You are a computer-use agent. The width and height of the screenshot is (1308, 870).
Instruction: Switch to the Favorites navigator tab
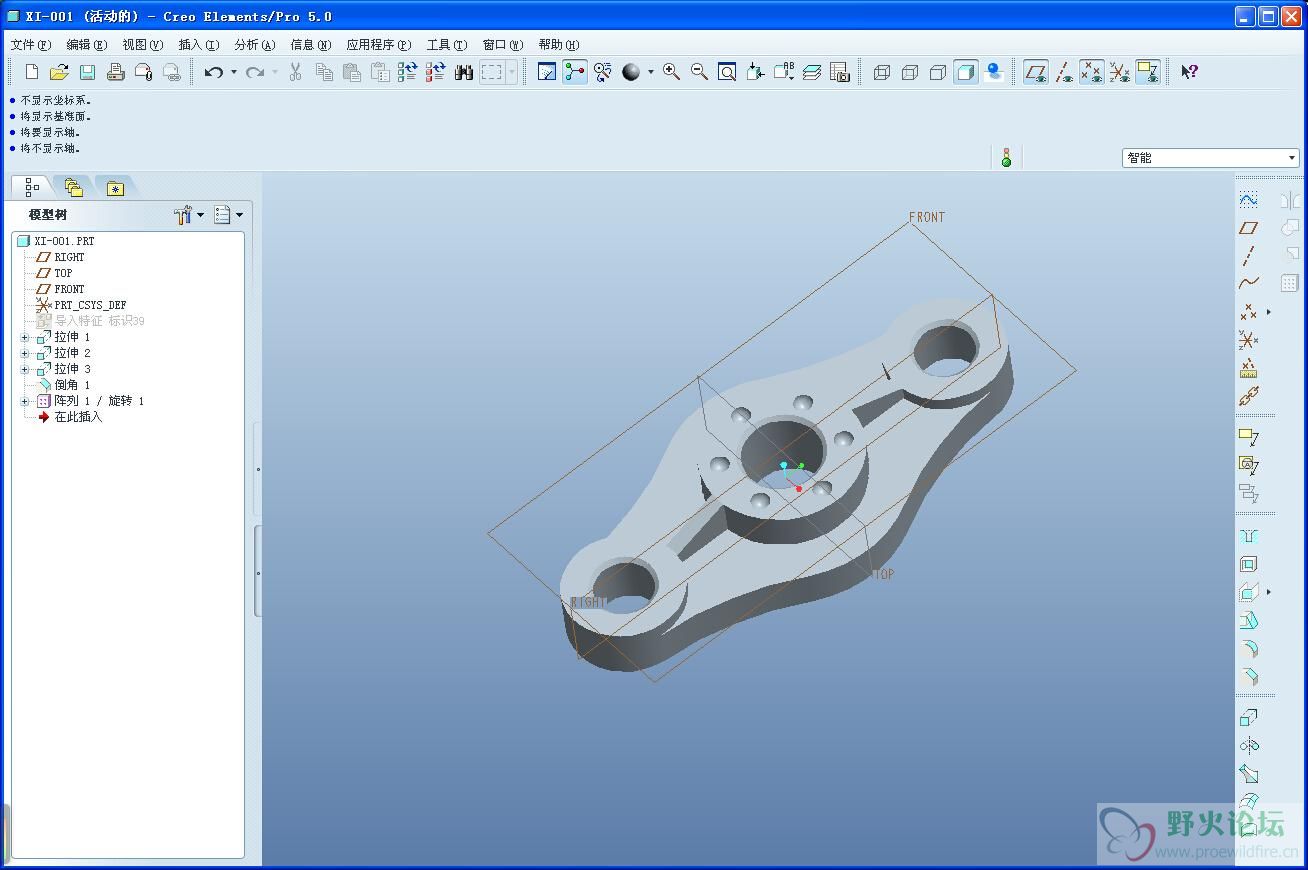(x=115, y=187)
